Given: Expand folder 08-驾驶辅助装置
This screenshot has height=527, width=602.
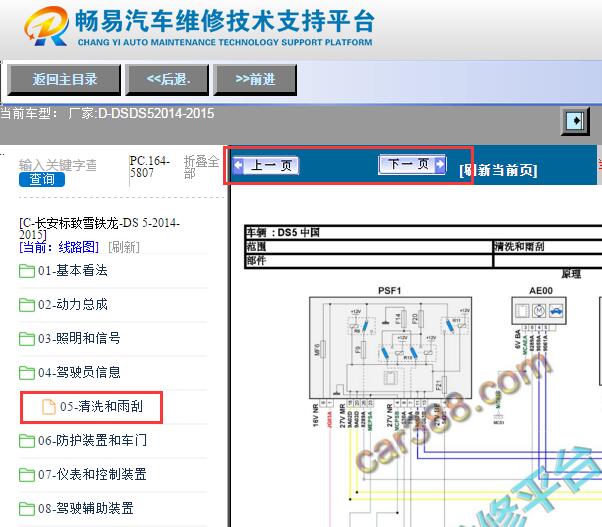Looking at the screenshot, I should pyautogui.click(x=86, y=509).
